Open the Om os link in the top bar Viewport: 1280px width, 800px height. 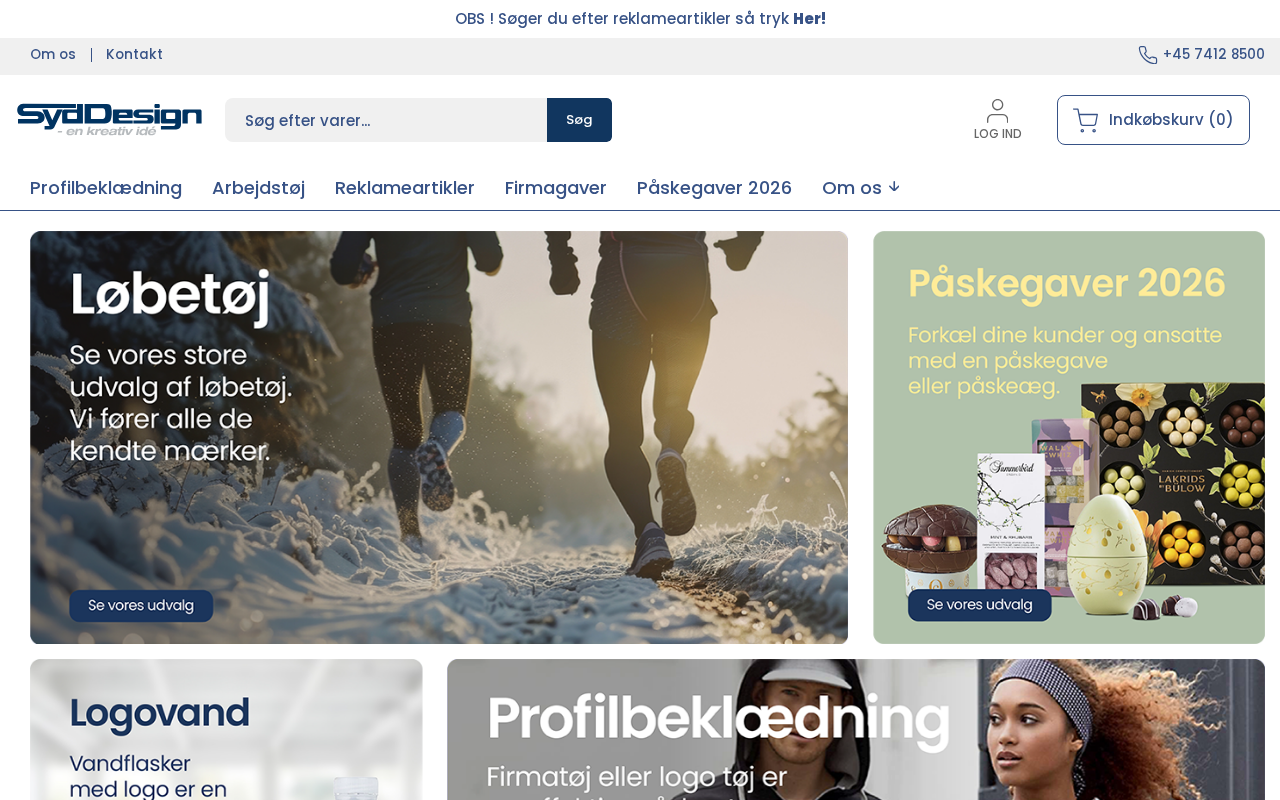(x=53, y=55)
